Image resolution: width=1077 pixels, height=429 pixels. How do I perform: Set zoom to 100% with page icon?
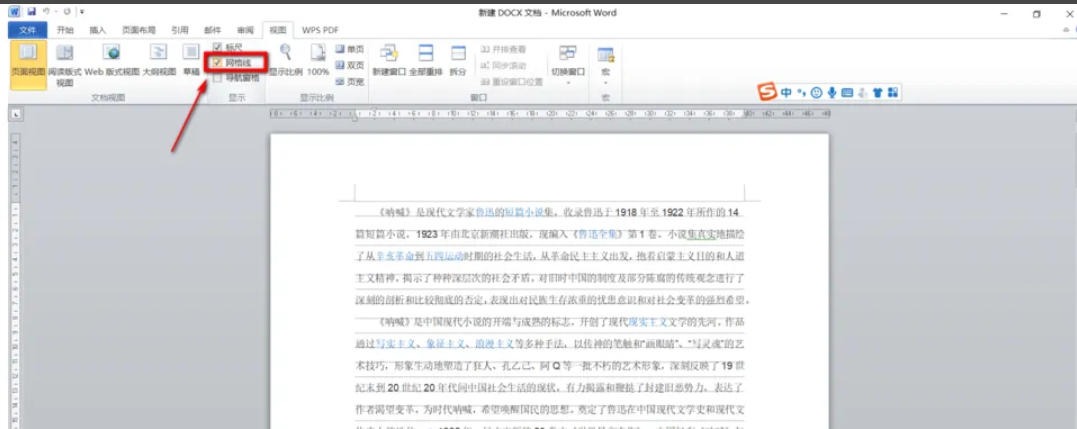click(x=318, y=60)
